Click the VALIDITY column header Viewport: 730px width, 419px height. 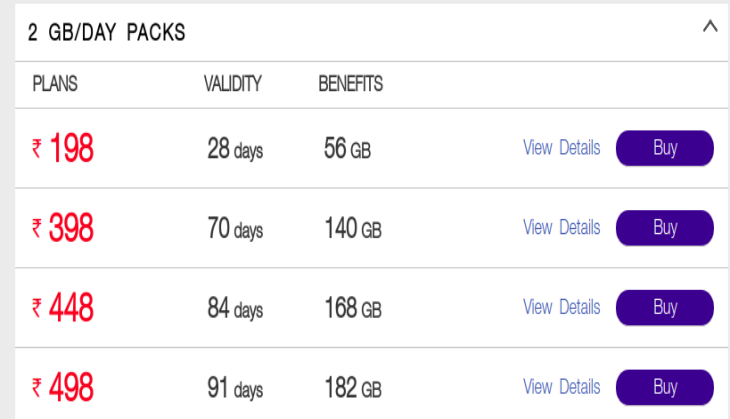[233, 84]
